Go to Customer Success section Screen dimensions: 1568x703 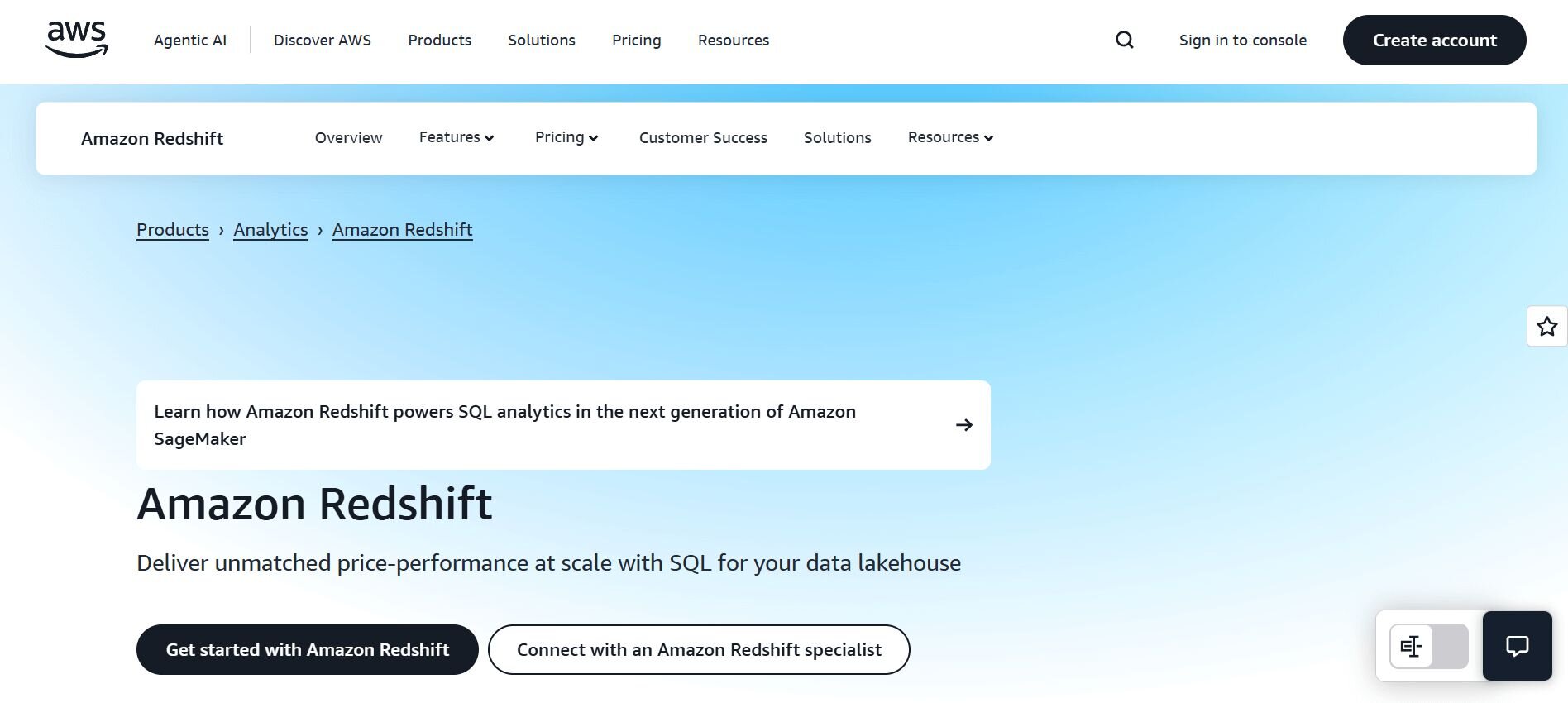click(x=703, y=138)
